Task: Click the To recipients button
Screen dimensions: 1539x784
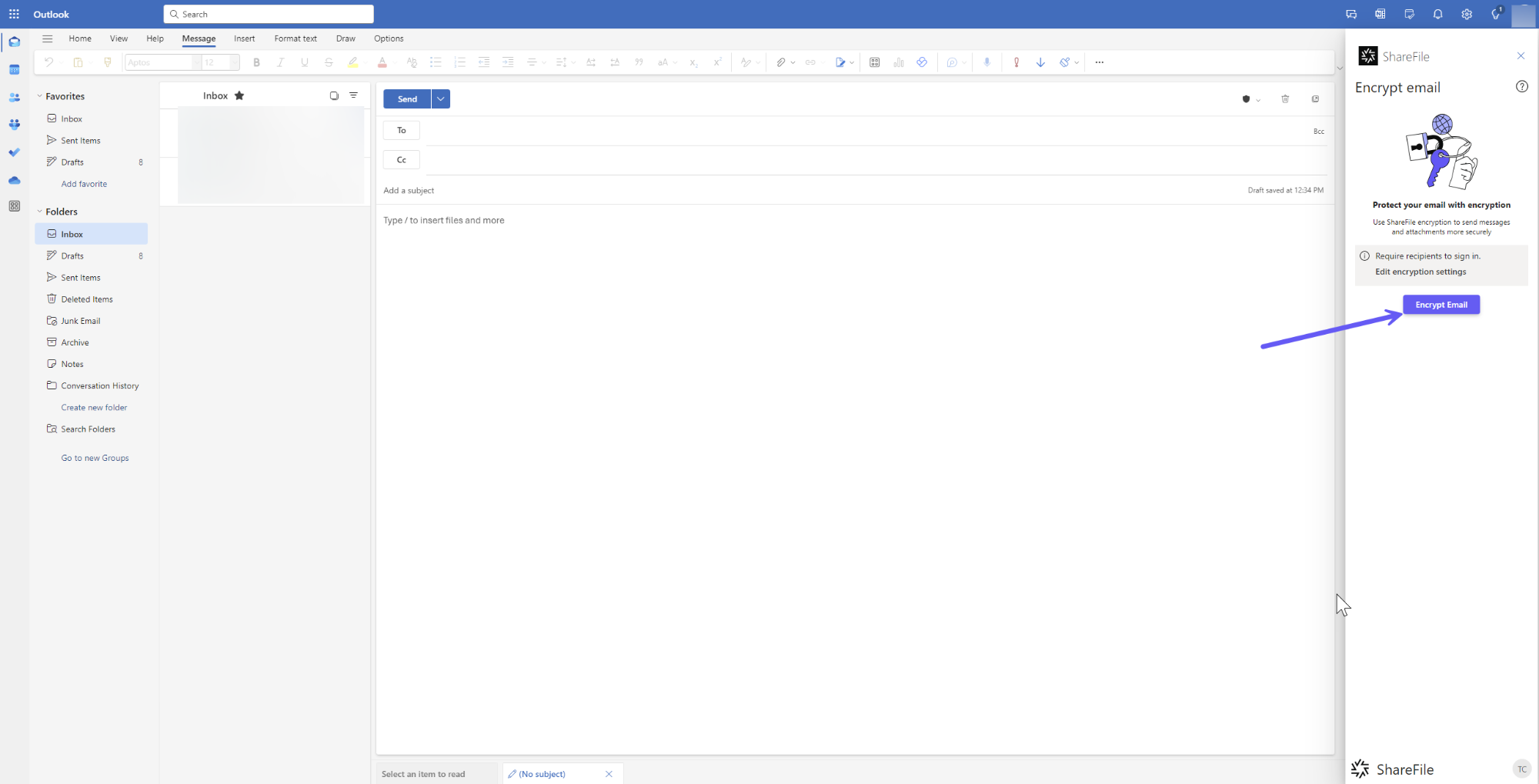Action: point(402,130)
